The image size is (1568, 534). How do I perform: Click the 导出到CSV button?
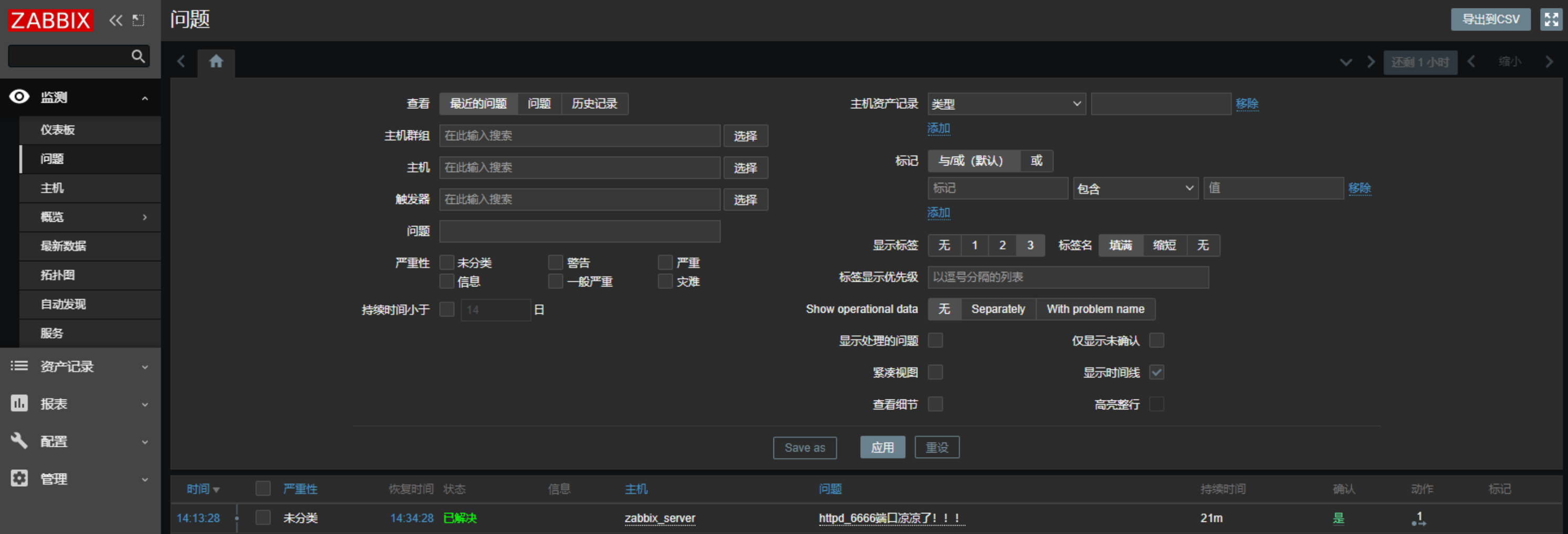[x=1491, y=19]
